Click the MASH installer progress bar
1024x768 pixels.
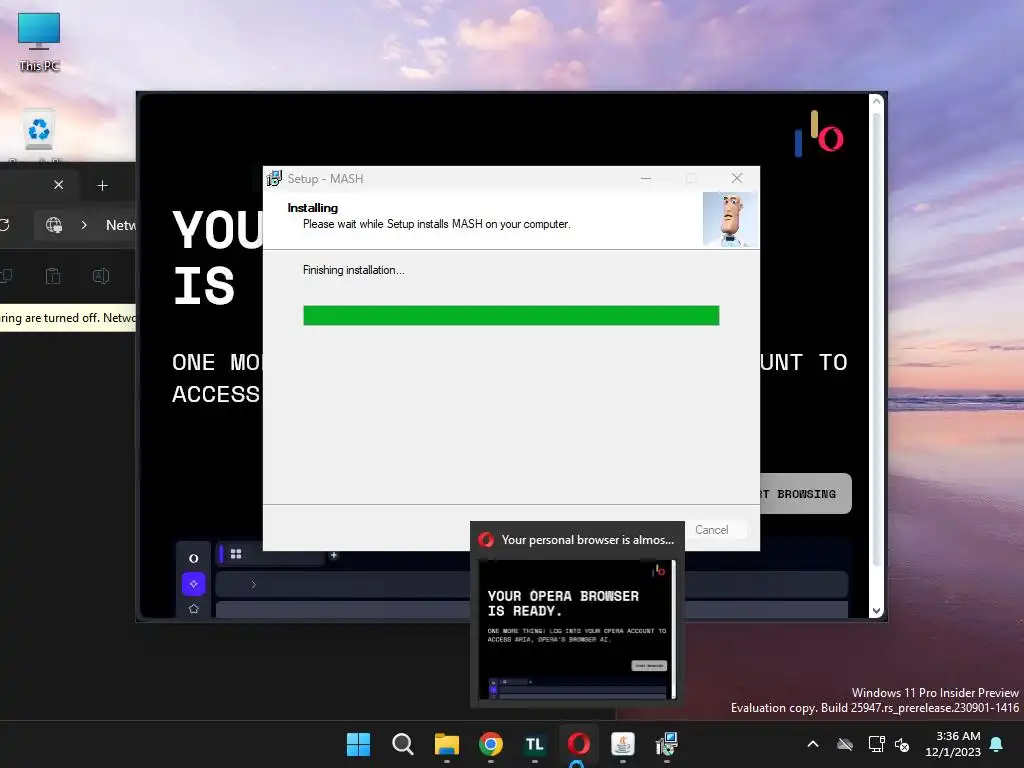point(511,315)
